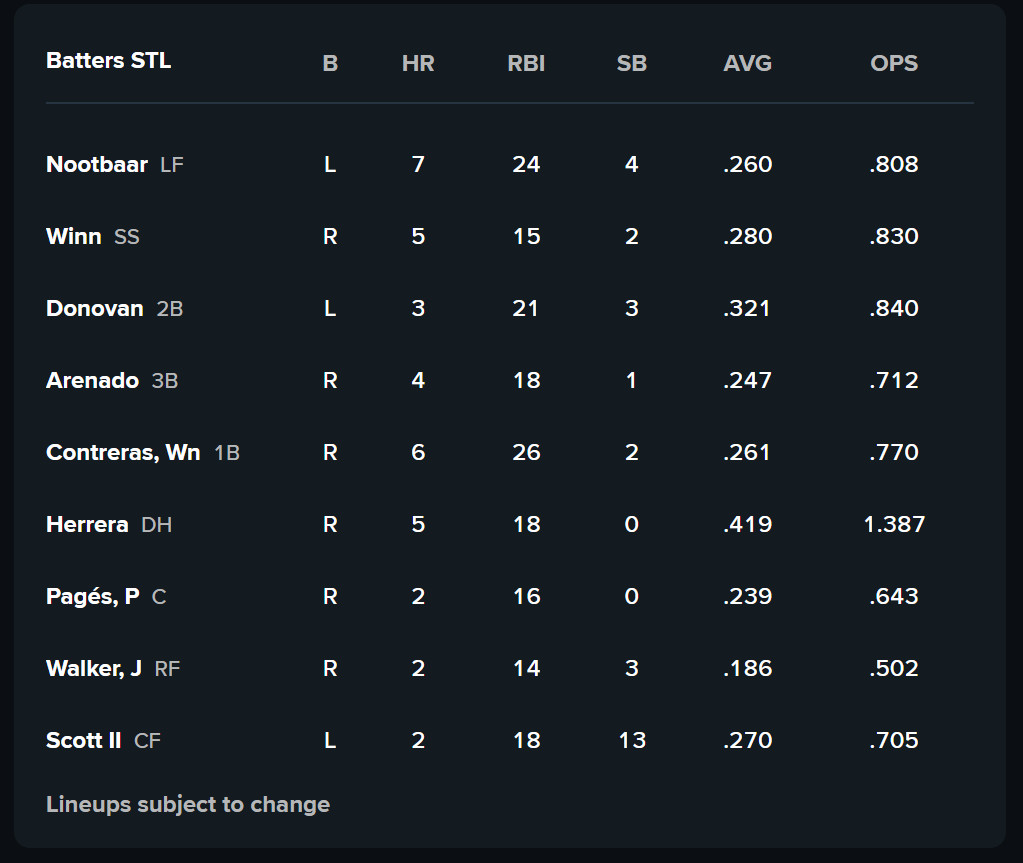The width and height of the screenshot is (1023, 863).
Task: Click Herrera's 1.387 OPS value
Action: pyautogui.click(x=894, y=524)
